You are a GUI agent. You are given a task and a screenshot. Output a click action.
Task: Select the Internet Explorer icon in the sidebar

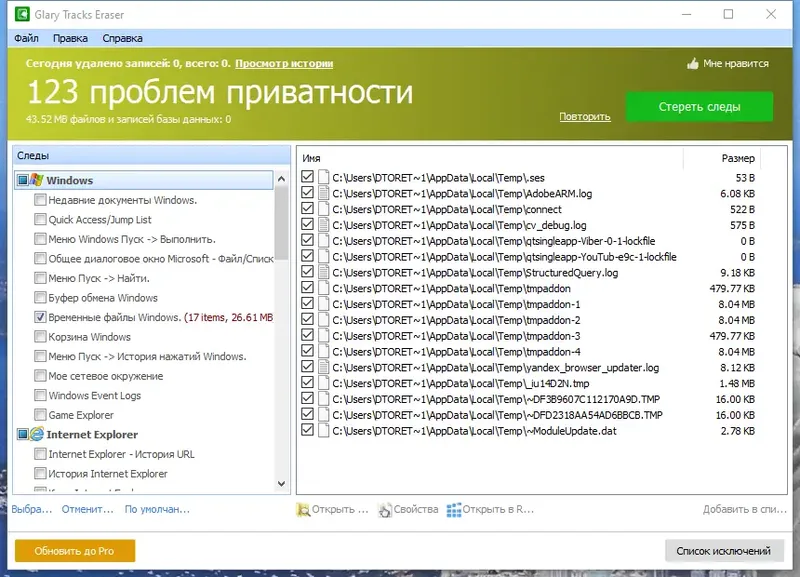[x=35, y=434]
